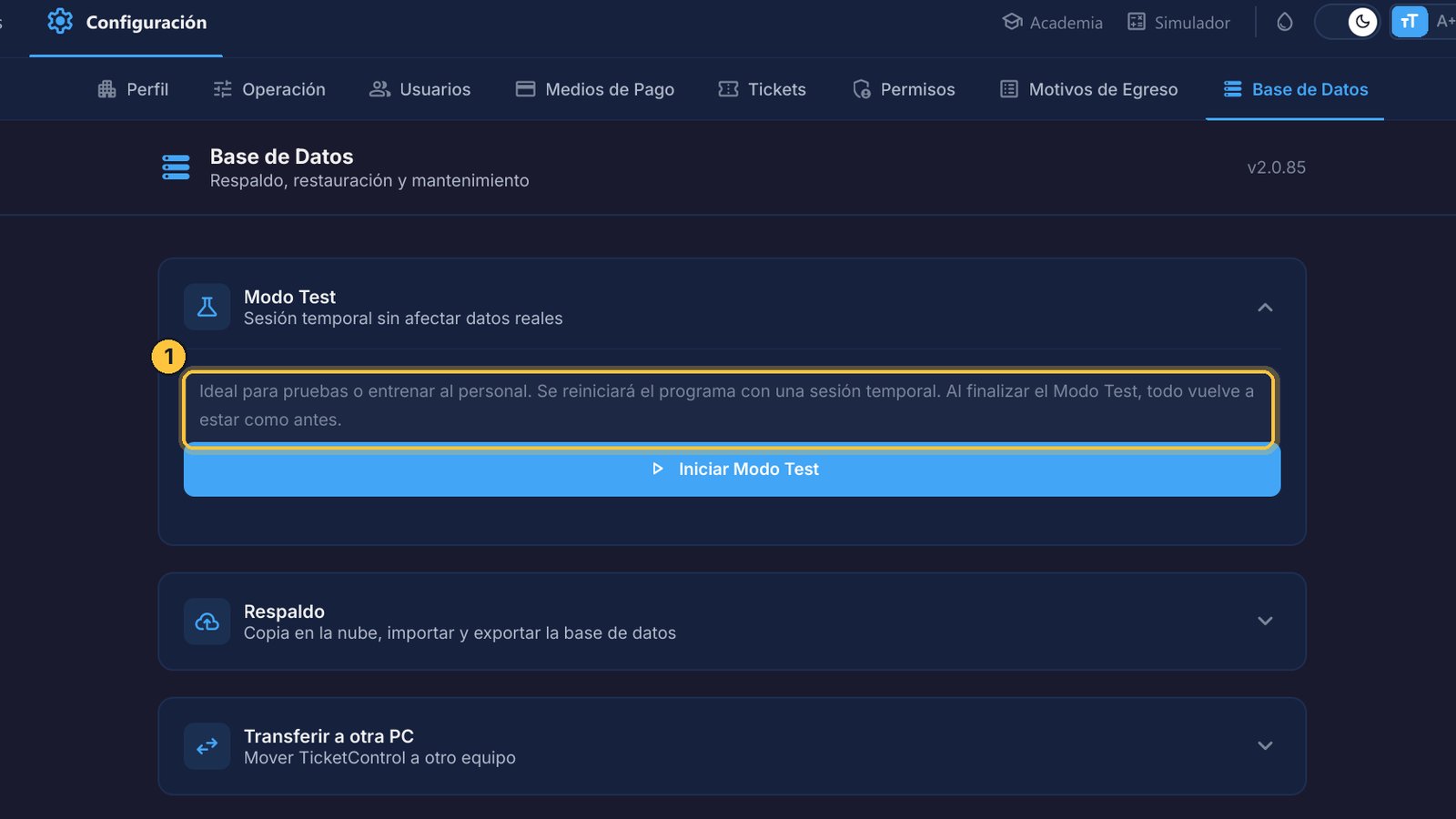Select the Motivos de Egreso tab
Viewport: 1456px width, 819px height.
(x=1088, y=89)
